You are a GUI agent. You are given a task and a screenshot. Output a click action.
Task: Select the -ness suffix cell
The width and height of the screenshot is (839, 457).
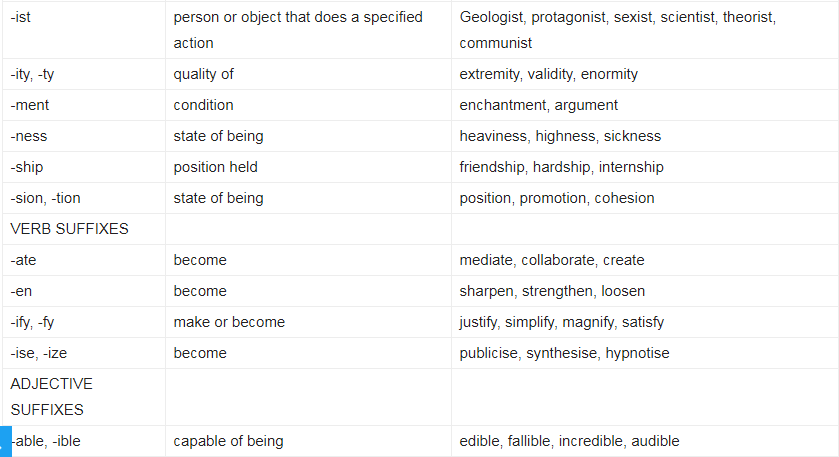84,136
